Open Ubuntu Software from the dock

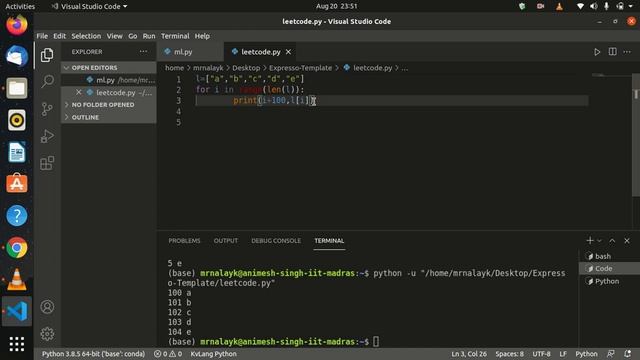pyautogui.click(x=17, y=184)
